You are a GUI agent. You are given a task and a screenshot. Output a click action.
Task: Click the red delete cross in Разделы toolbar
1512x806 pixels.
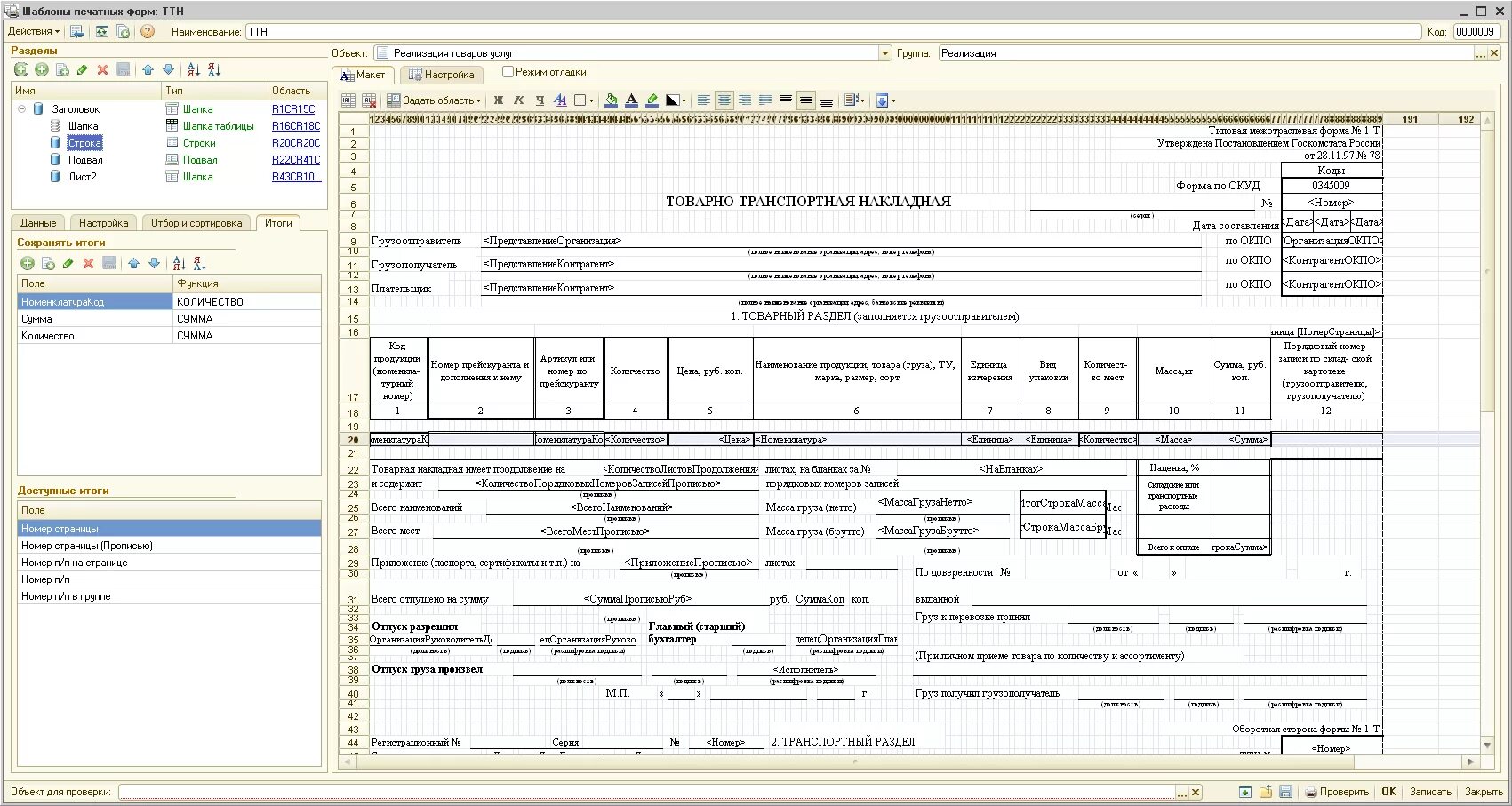102,69
